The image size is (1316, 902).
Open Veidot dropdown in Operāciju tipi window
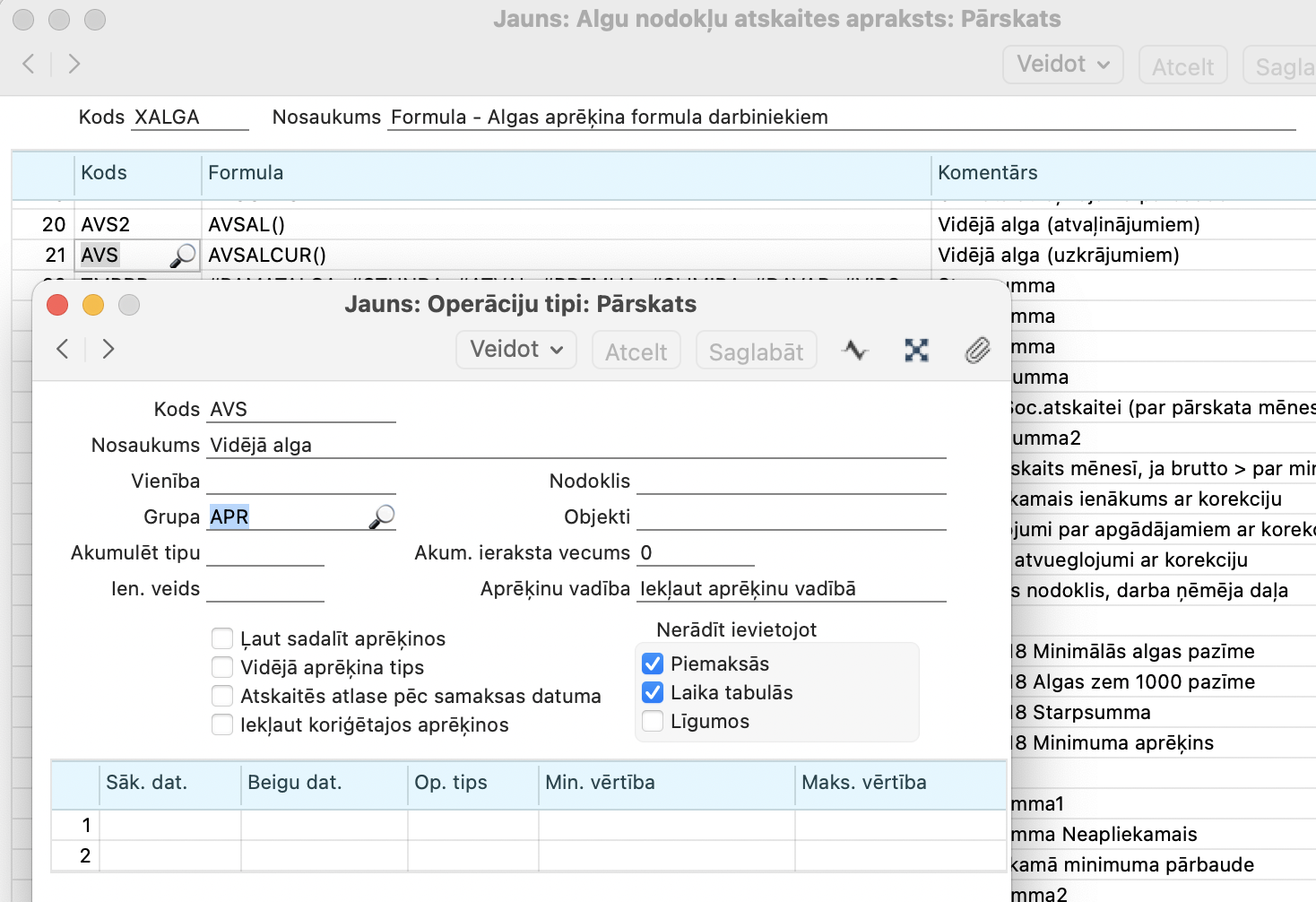(516, 350)
